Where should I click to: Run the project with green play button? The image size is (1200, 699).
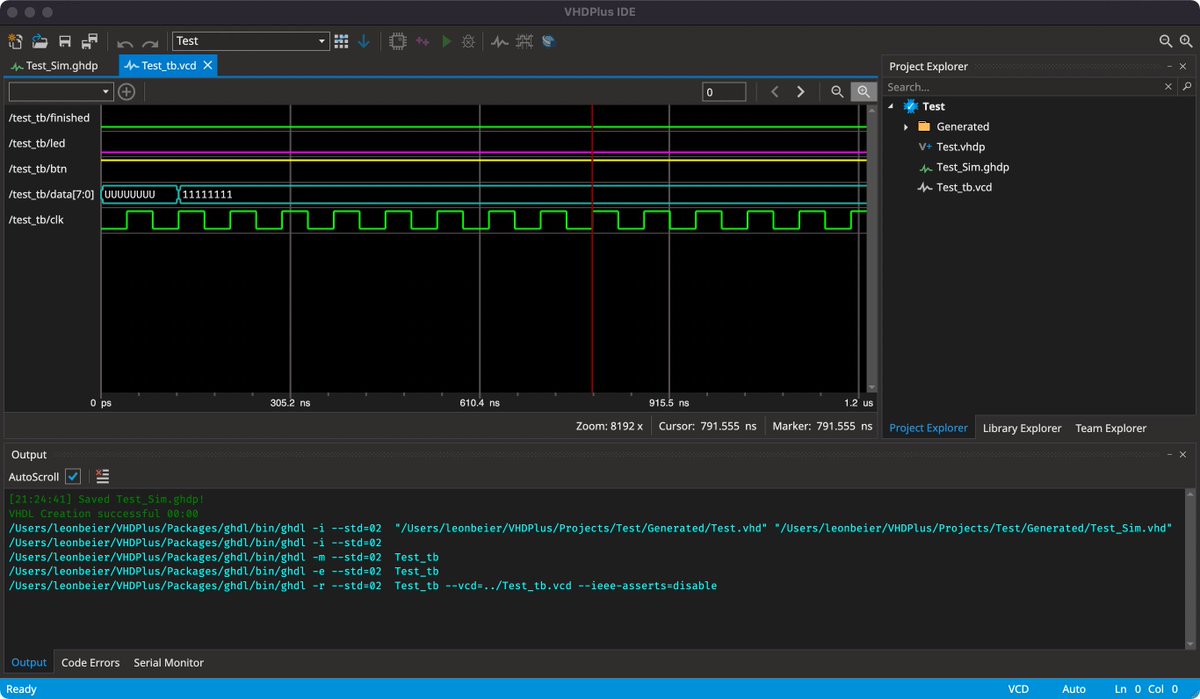(x=447, y=41)
